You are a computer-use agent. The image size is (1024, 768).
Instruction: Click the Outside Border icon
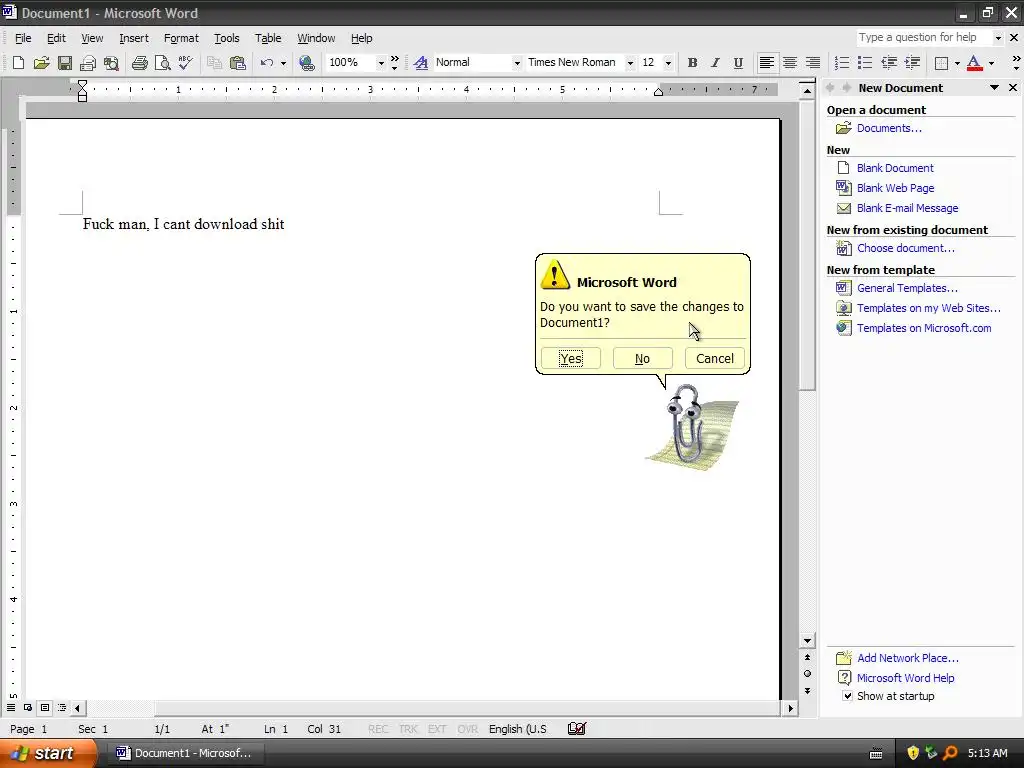941,63
